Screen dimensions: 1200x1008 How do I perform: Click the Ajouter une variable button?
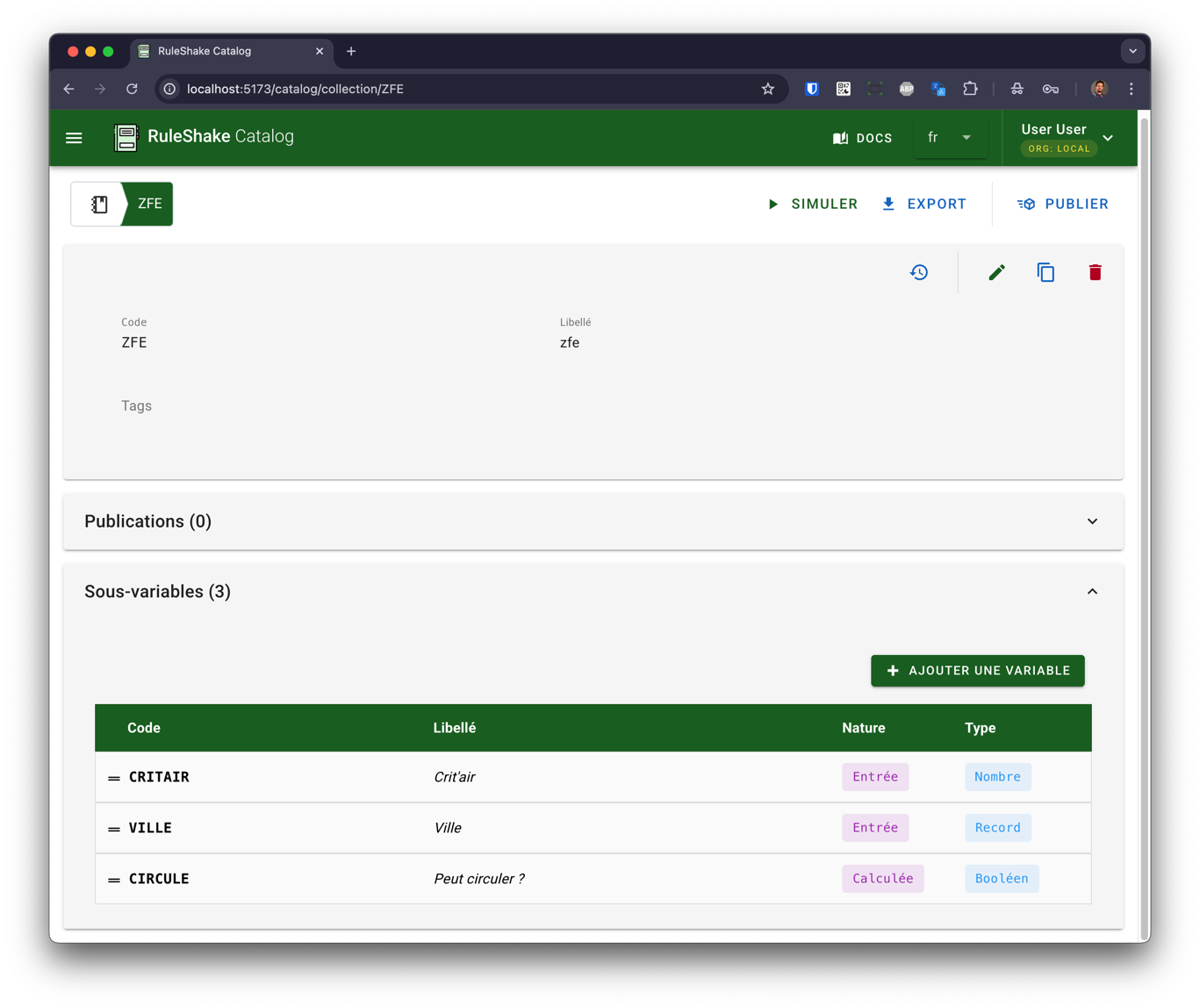click(977, 671)
